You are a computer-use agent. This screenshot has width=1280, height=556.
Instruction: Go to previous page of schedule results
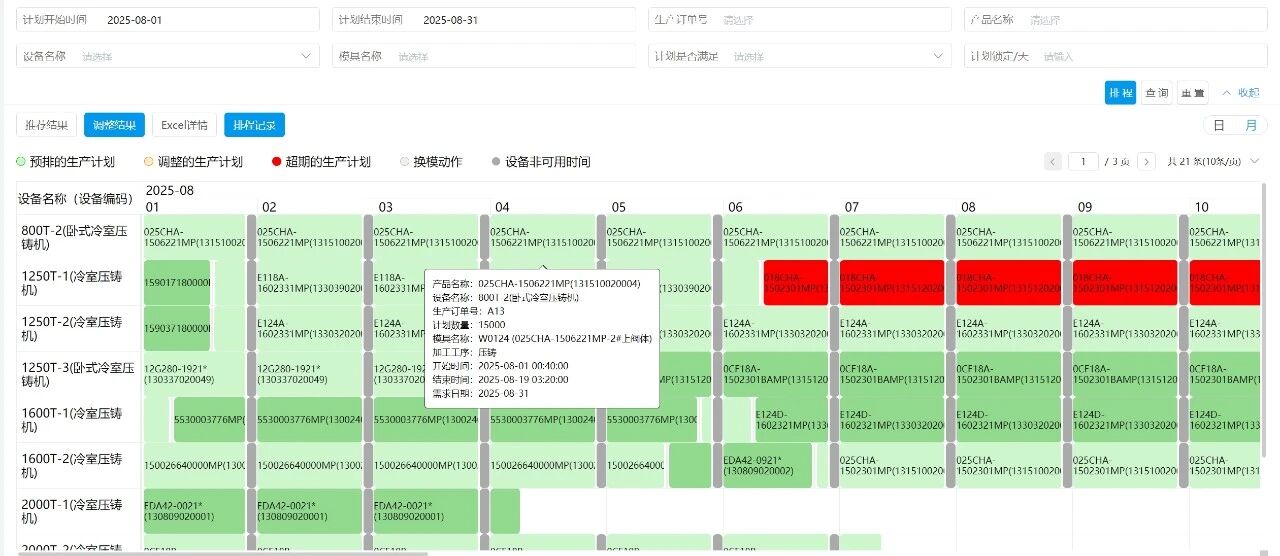(x=1053, y=161)
